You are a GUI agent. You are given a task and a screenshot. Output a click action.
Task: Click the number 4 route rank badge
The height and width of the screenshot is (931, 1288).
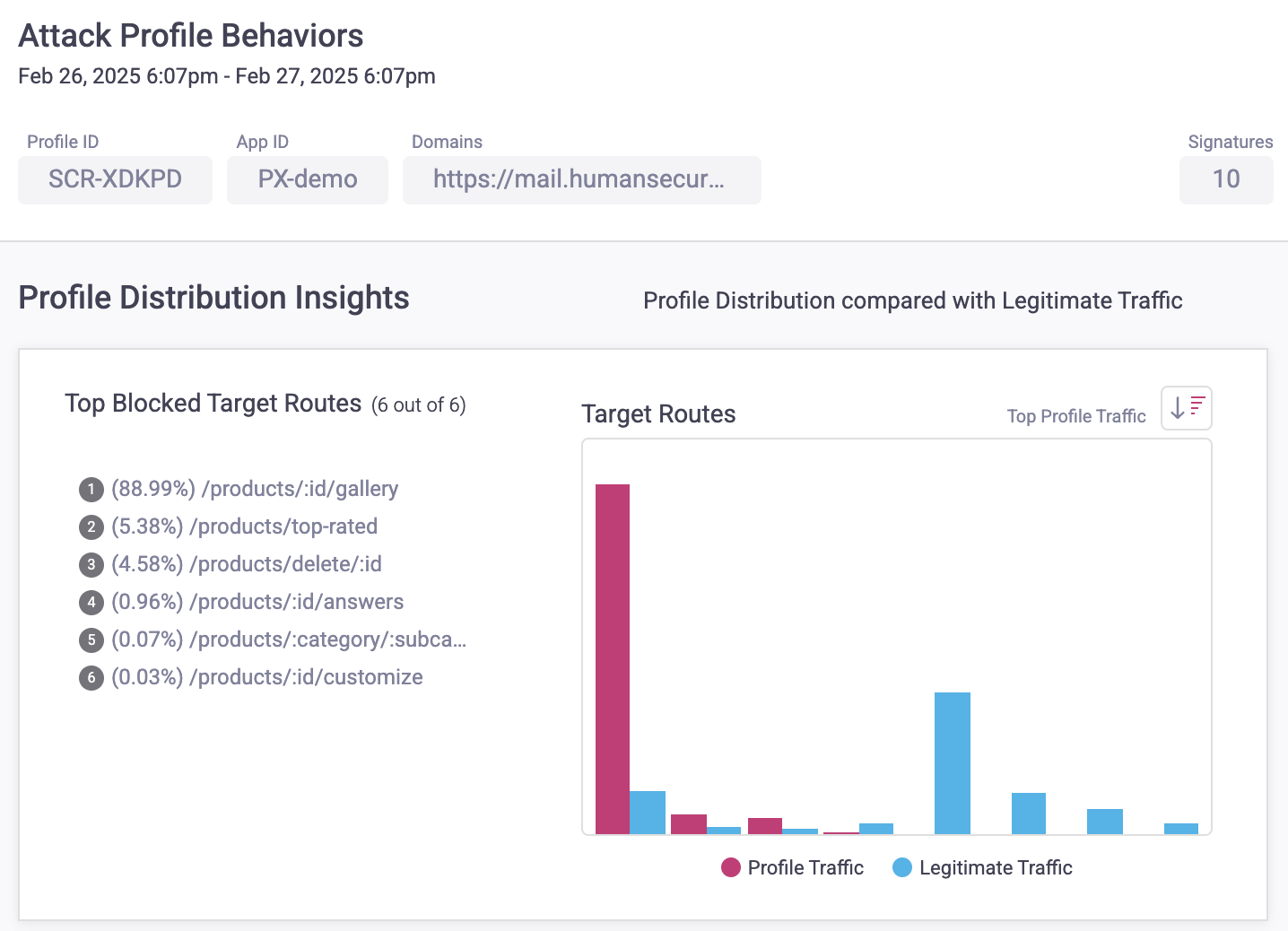[91, 603]
